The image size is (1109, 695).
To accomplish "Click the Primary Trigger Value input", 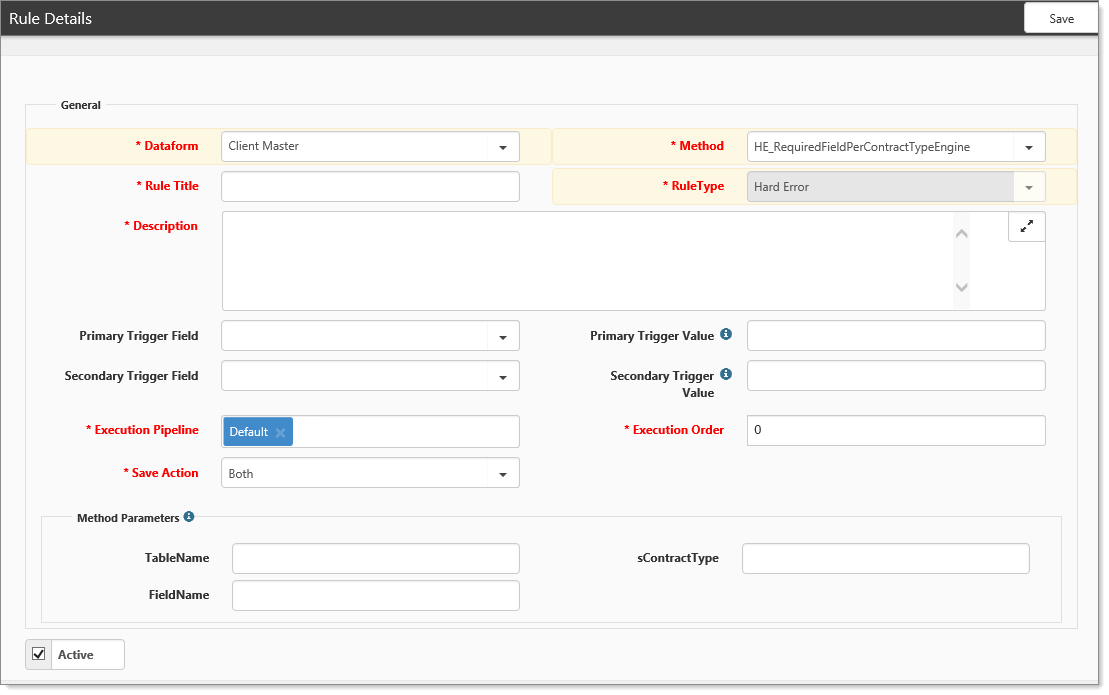I will 895,336.
